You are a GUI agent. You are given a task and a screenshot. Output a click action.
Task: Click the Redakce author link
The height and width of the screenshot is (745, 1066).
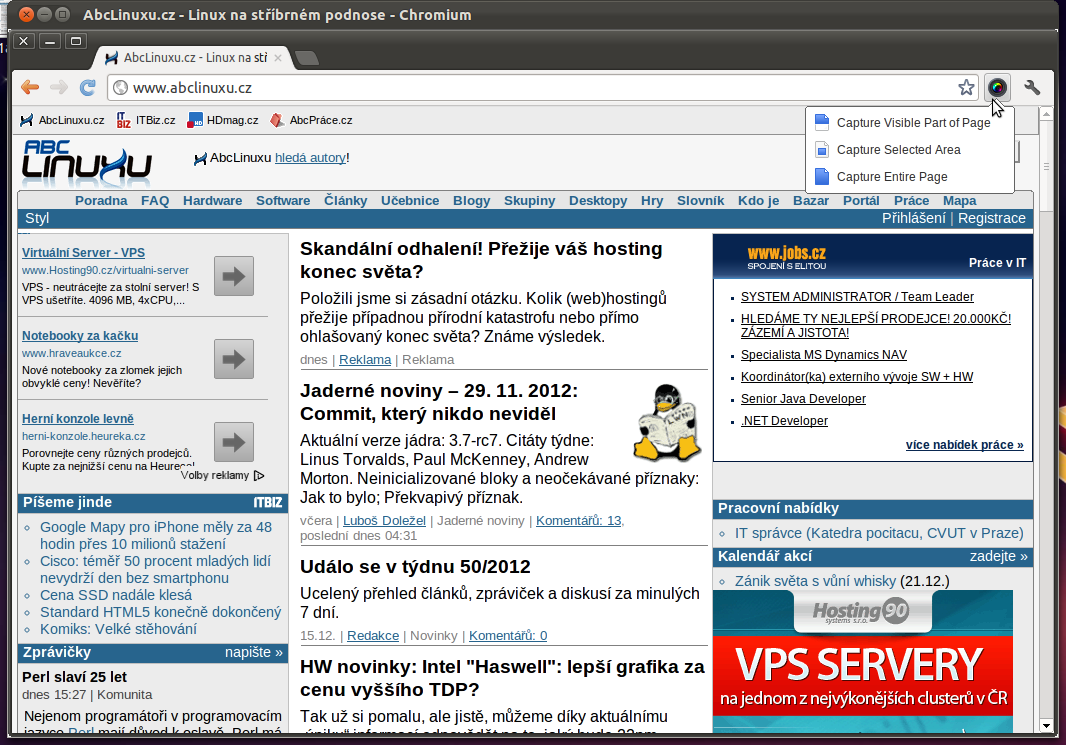coord(373,636)
